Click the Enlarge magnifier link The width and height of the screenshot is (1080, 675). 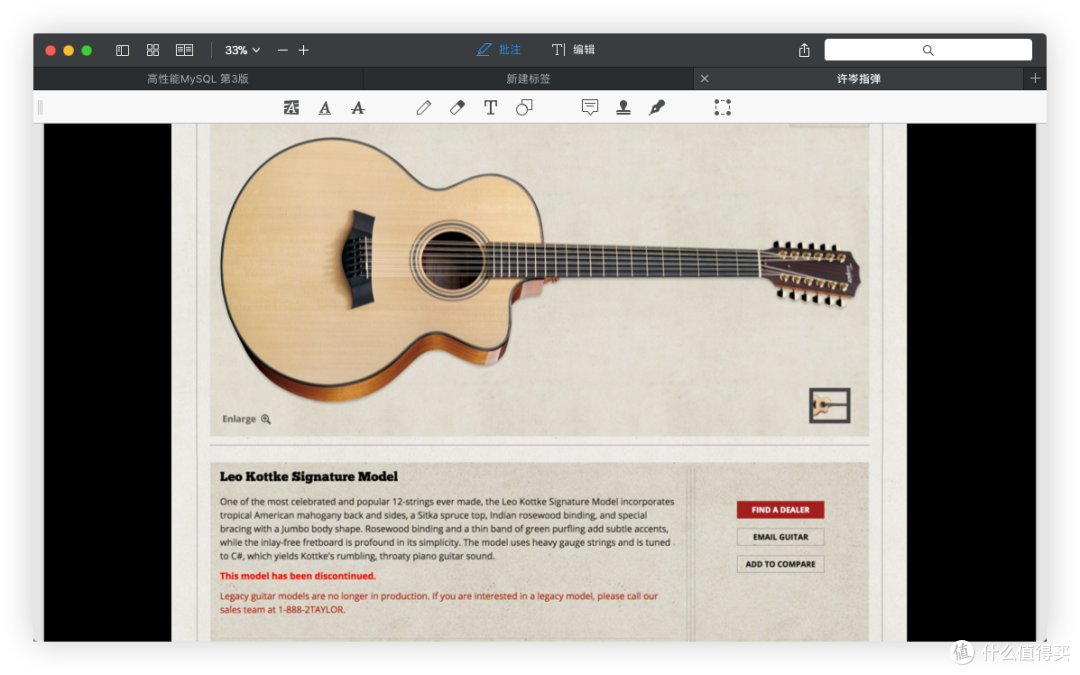[247, 419]
